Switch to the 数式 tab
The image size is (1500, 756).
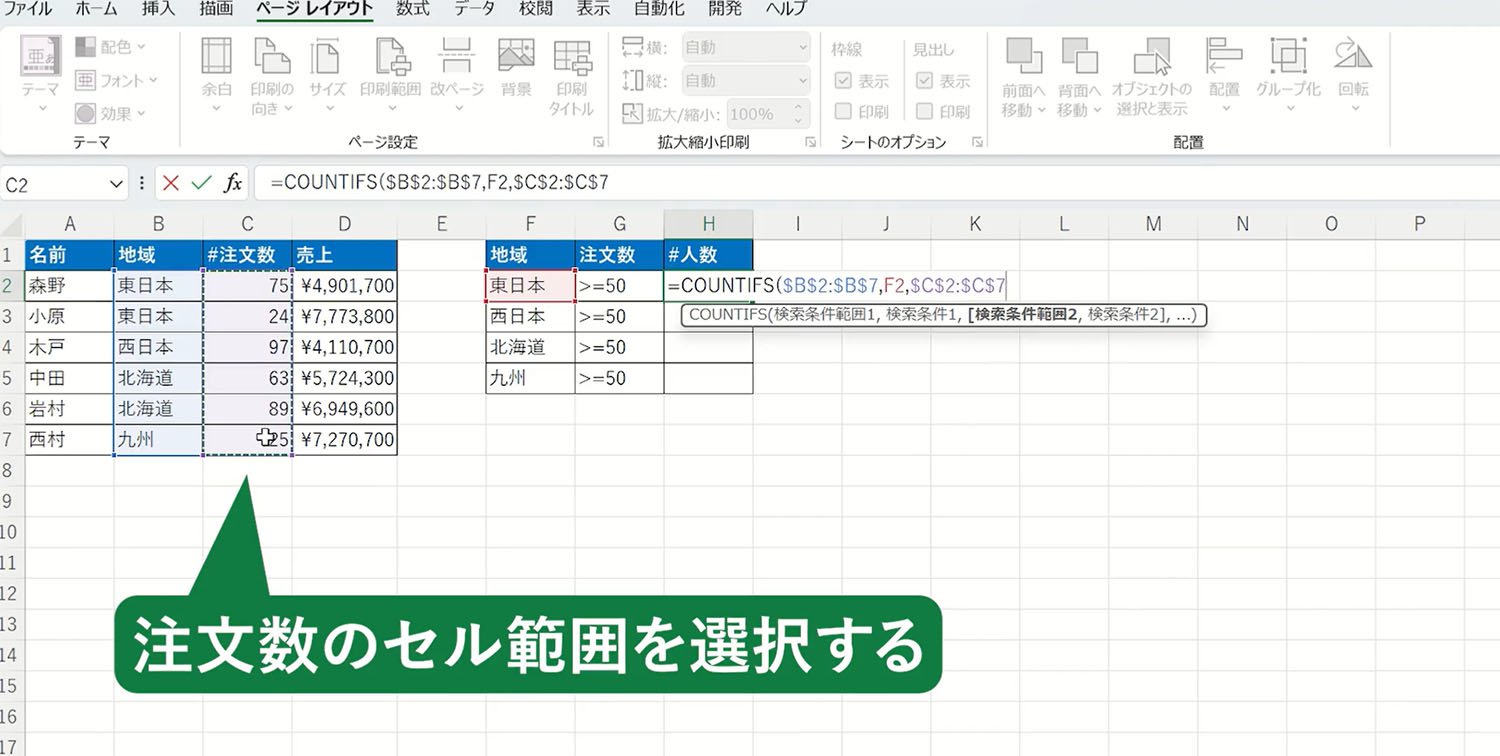[x=413, y=9]
